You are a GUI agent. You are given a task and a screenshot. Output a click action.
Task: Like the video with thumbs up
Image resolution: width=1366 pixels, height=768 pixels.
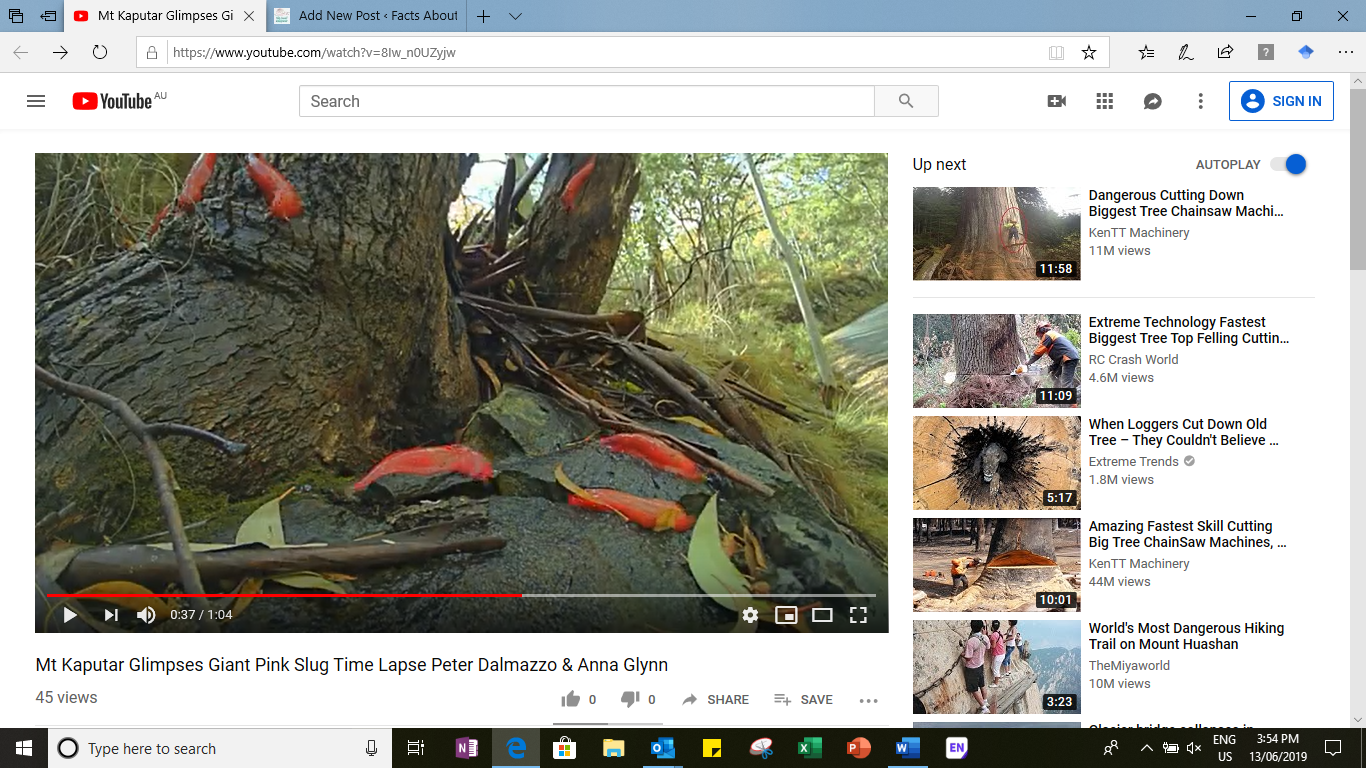pyautogui.click(x=570, y=699)
